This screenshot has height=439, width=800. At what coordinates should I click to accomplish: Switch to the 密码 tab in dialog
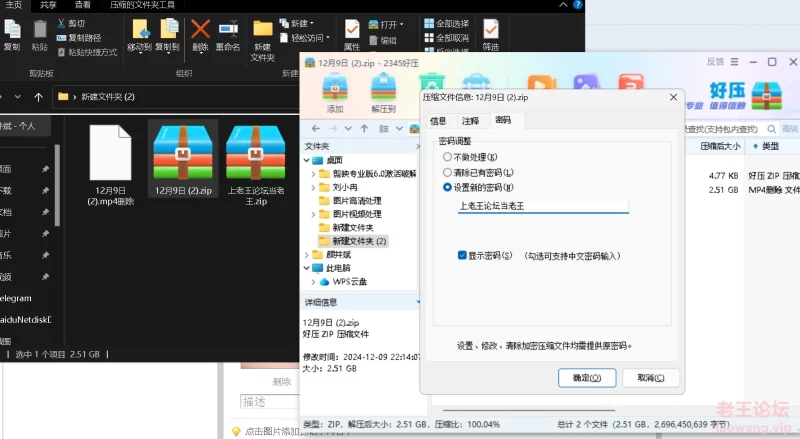click(503, 120)
